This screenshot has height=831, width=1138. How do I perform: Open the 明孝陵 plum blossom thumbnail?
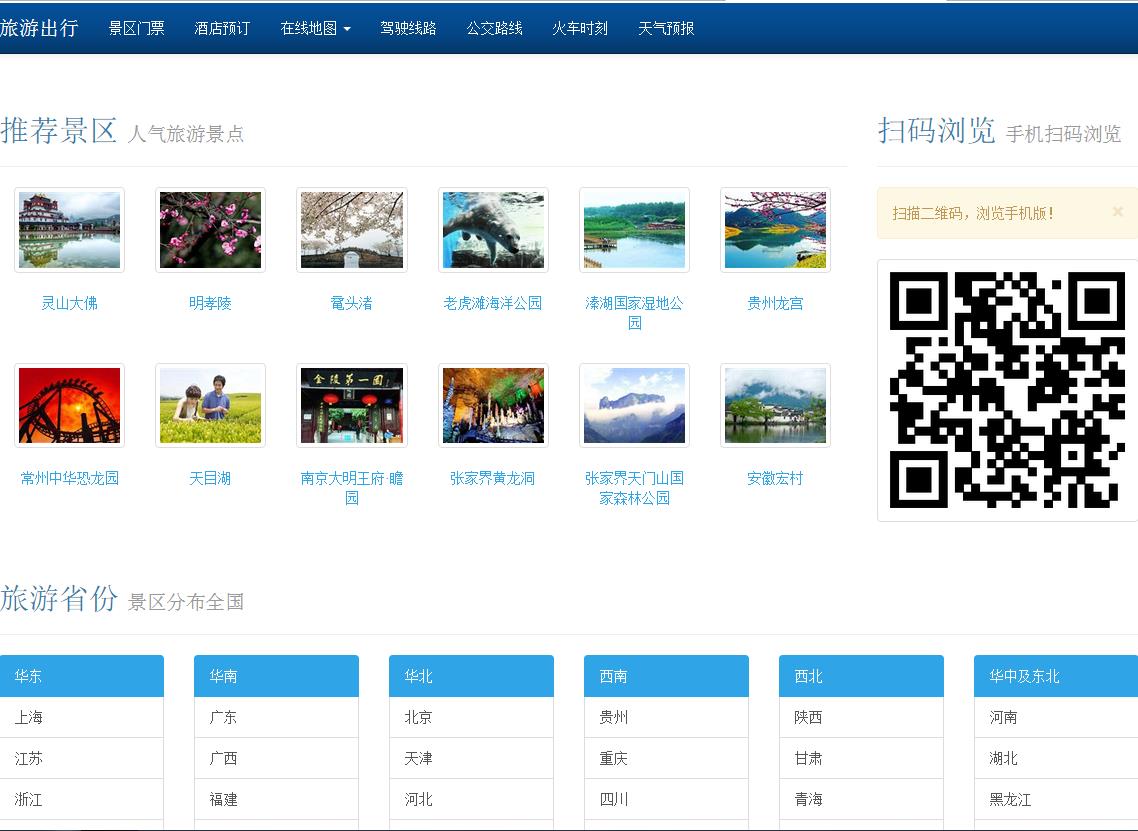(210, 230)
